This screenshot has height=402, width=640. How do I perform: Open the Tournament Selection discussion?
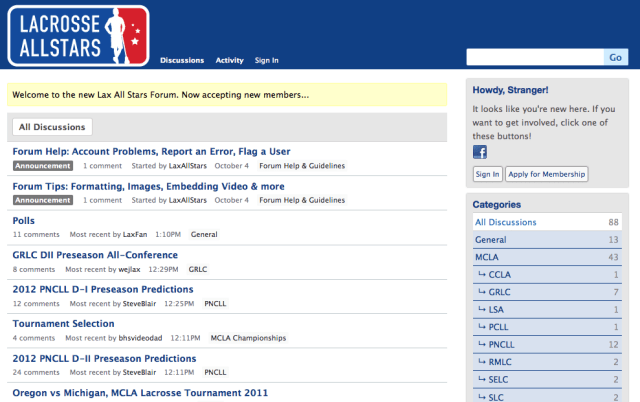coord(63,324)
